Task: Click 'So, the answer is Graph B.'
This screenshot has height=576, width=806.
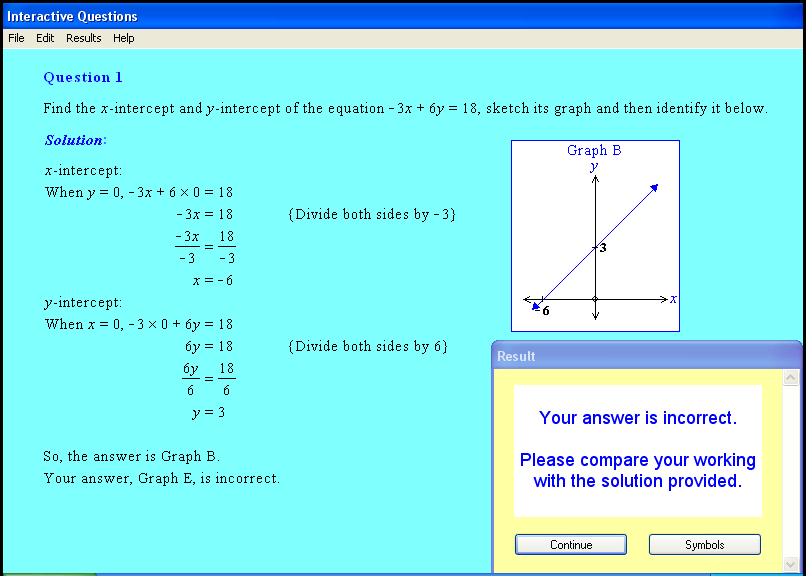Action: (x=132, y=456)
